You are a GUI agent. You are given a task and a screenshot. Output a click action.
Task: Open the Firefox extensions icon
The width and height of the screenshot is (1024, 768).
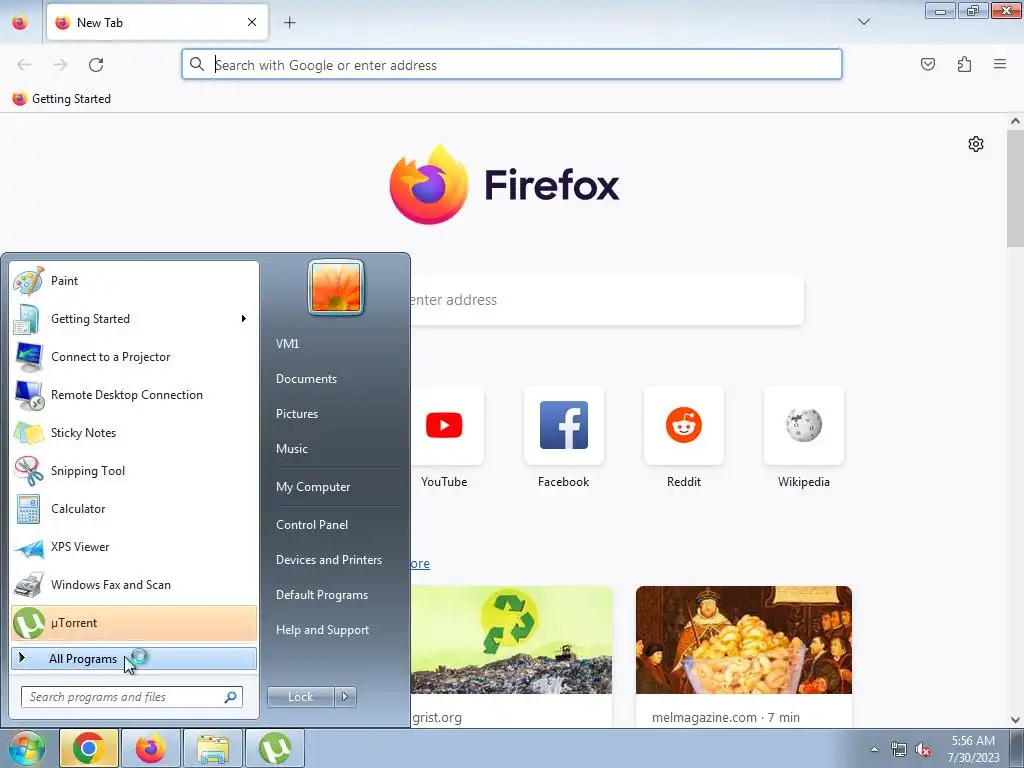pyautogui.click(x=964, y=64)
